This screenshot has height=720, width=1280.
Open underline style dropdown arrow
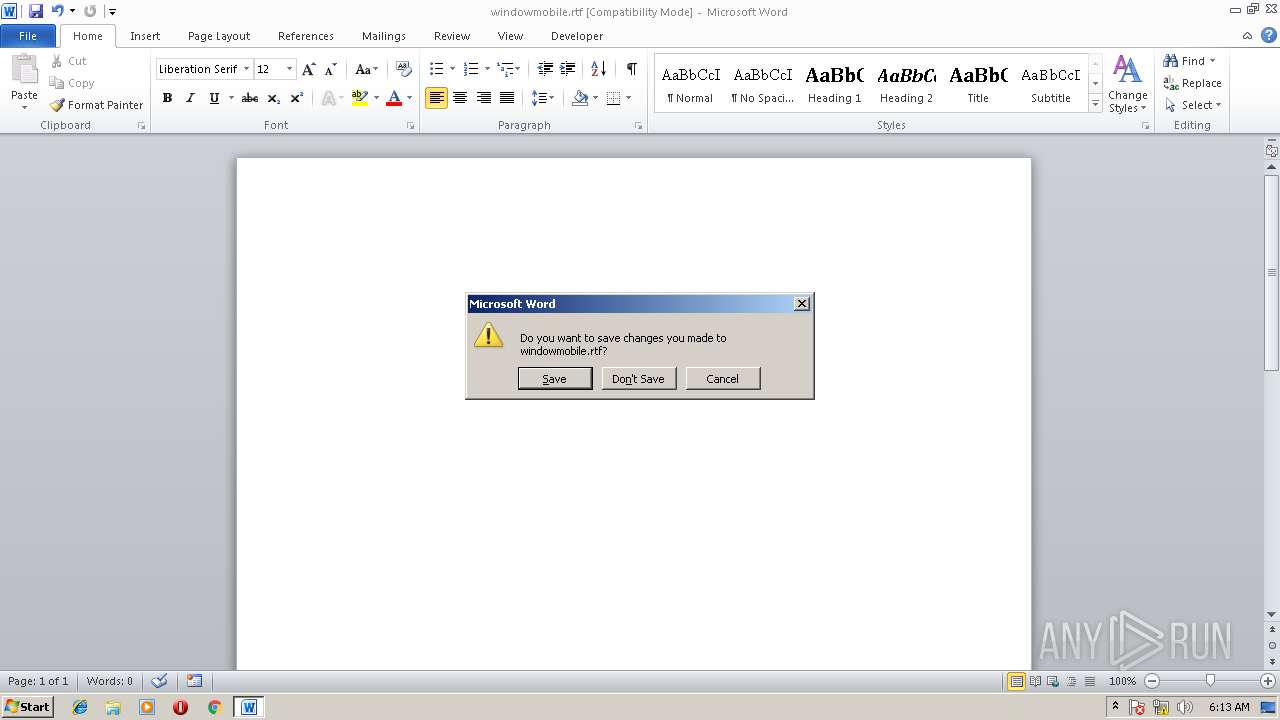pos(231,98)
